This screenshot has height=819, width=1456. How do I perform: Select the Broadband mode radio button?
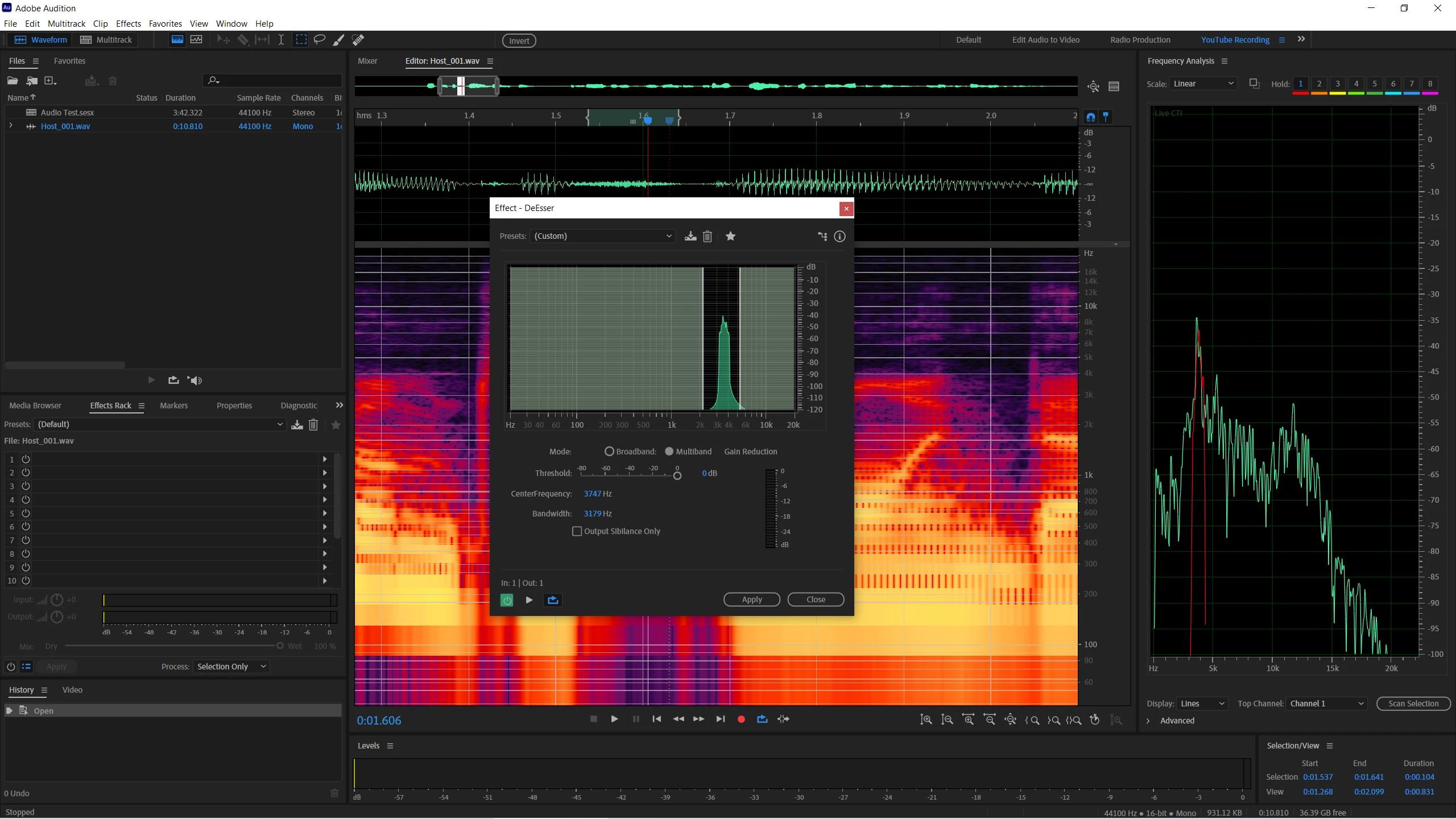point(609,452)
